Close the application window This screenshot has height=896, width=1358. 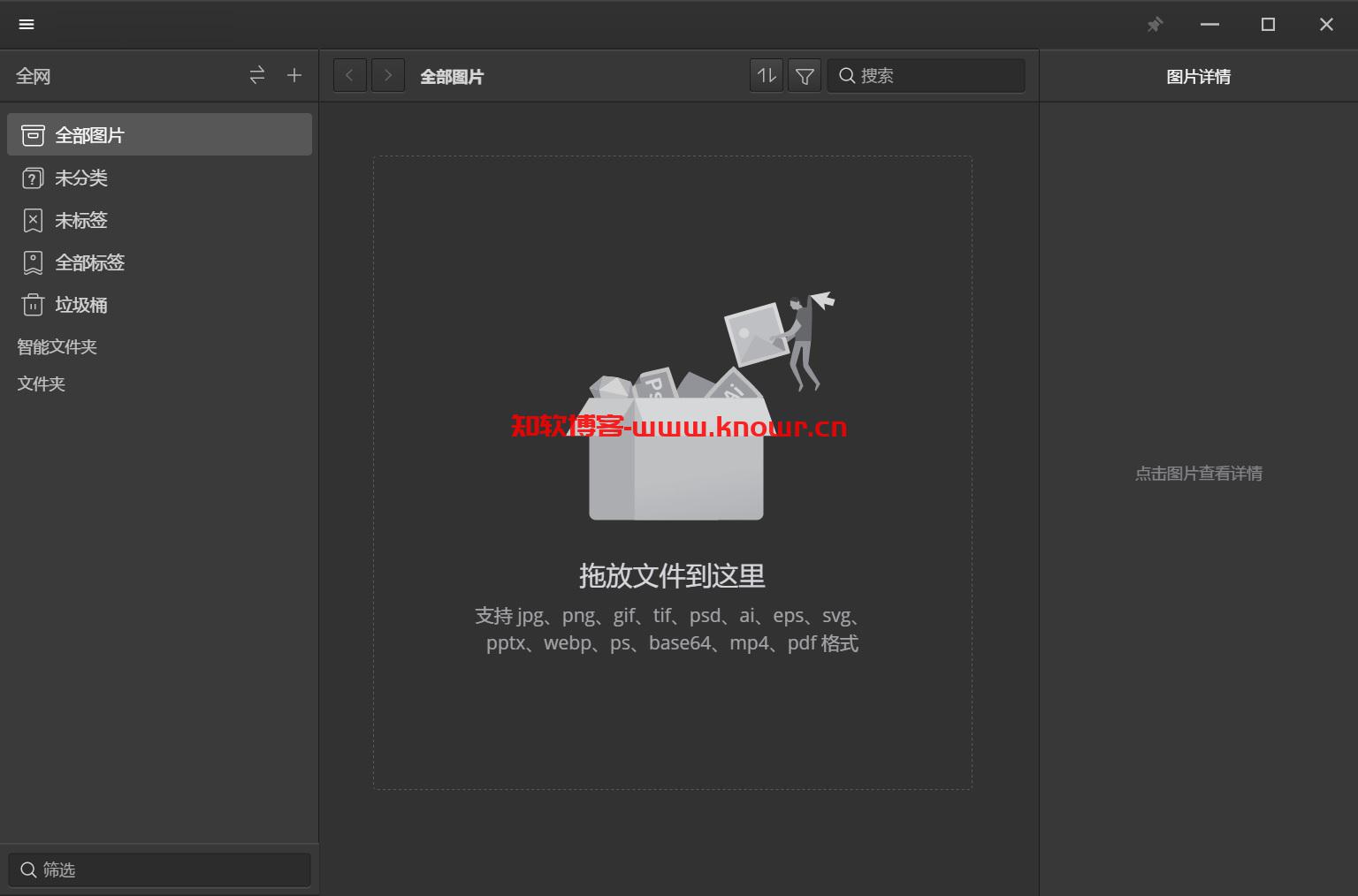point(1326,25)
